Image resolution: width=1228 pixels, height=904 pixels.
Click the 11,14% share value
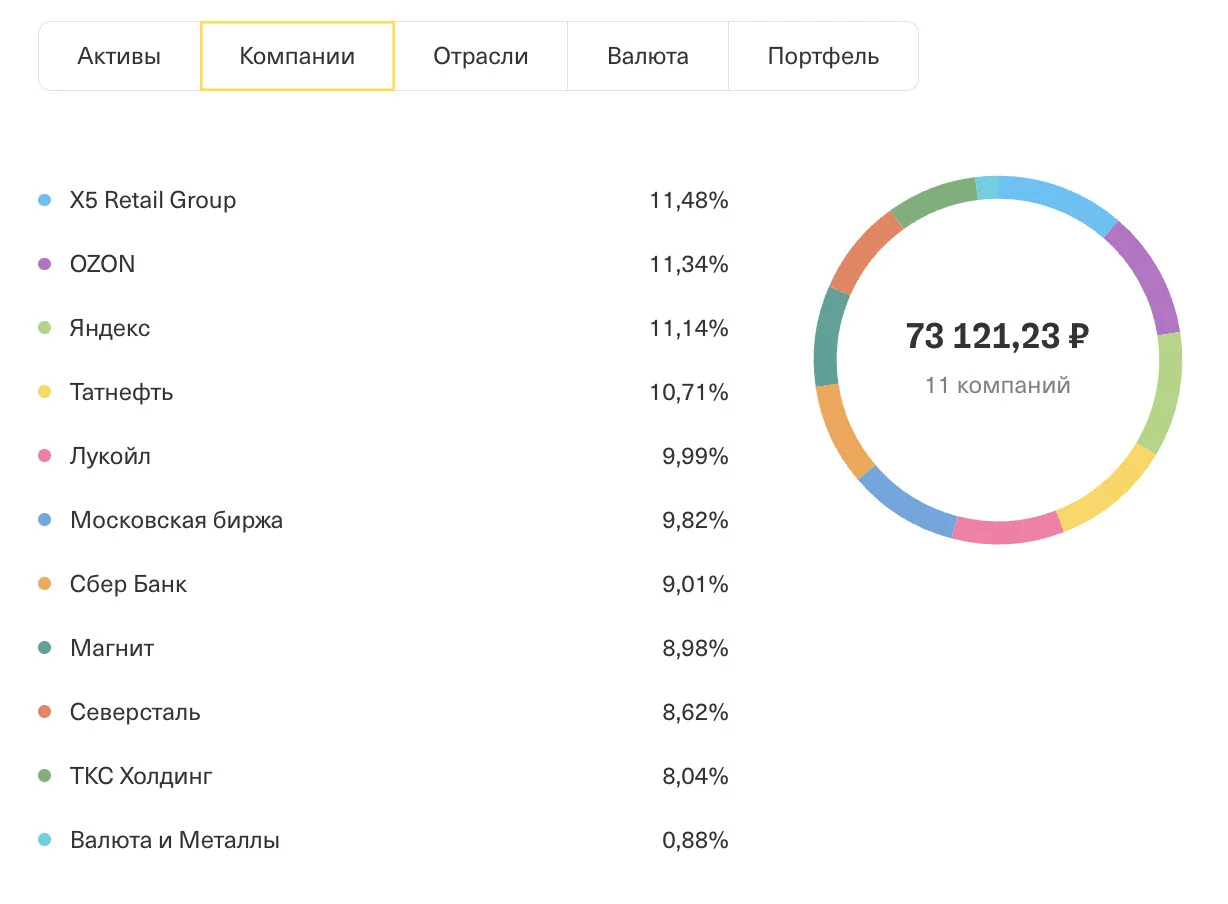pos(689,328)
